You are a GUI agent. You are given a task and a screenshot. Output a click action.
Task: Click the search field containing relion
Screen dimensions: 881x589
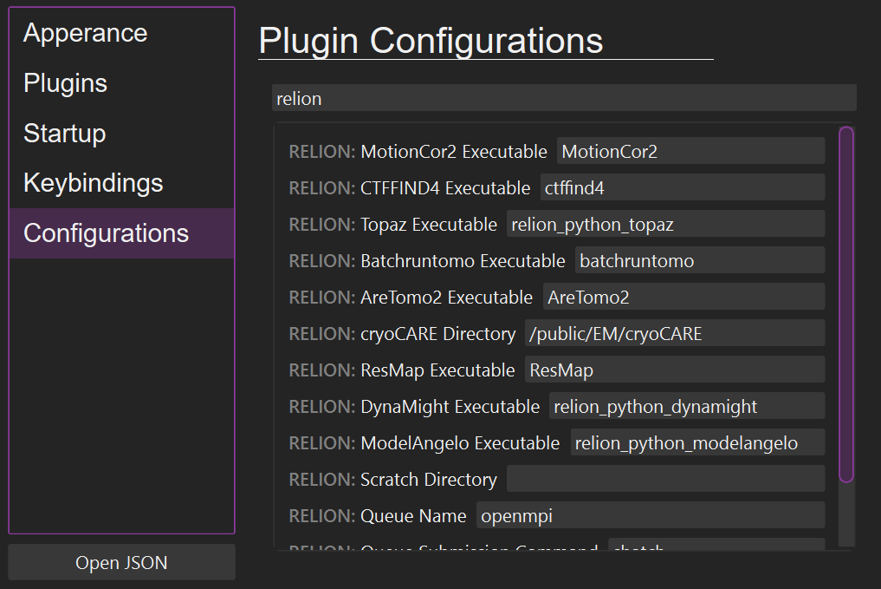coord(563,98)
